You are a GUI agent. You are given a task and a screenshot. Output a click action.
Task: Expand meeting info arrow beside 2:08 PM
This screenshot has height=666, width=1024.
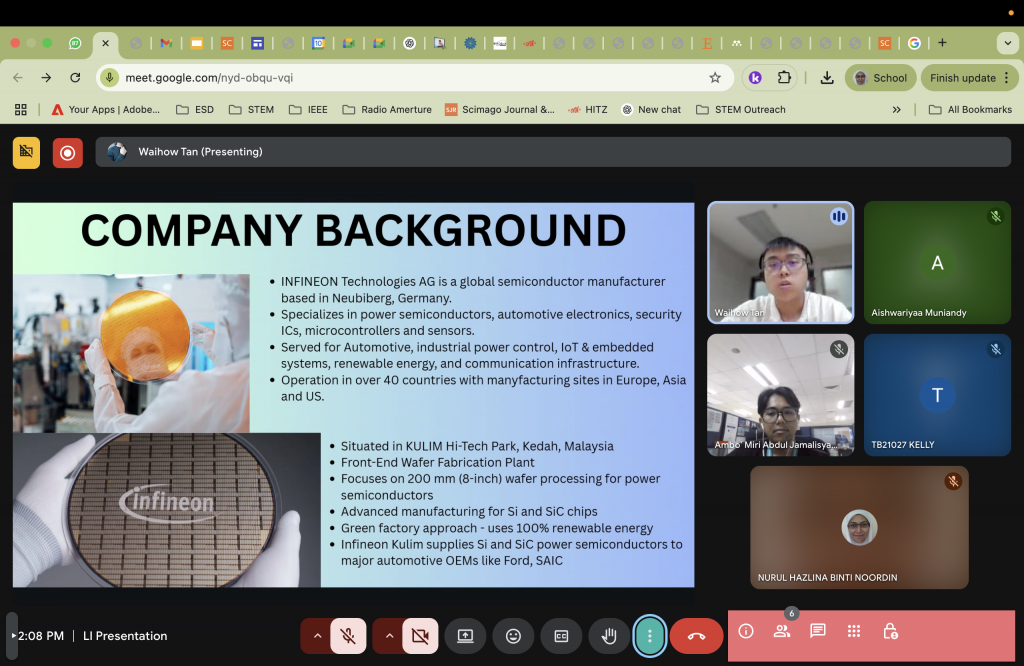12,635
